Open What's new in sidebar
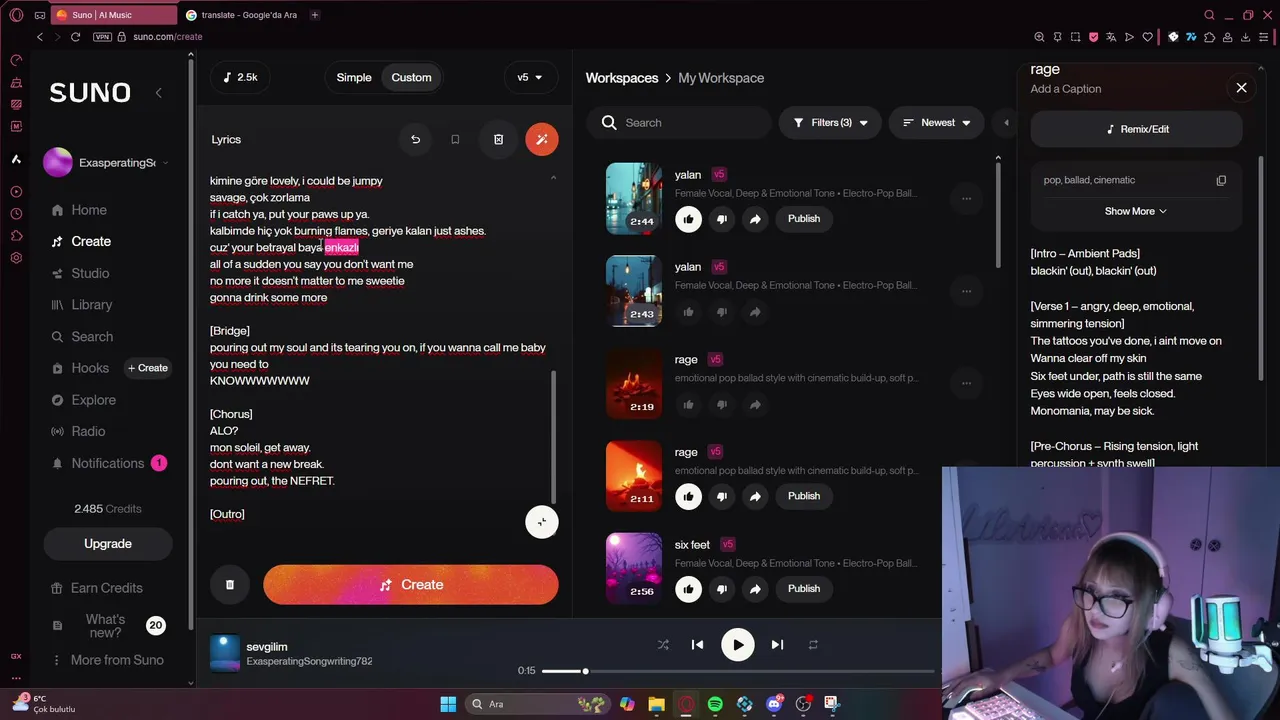Viewport: 1280px width, 720px height. pyautogui.click(x=107, y=626)
